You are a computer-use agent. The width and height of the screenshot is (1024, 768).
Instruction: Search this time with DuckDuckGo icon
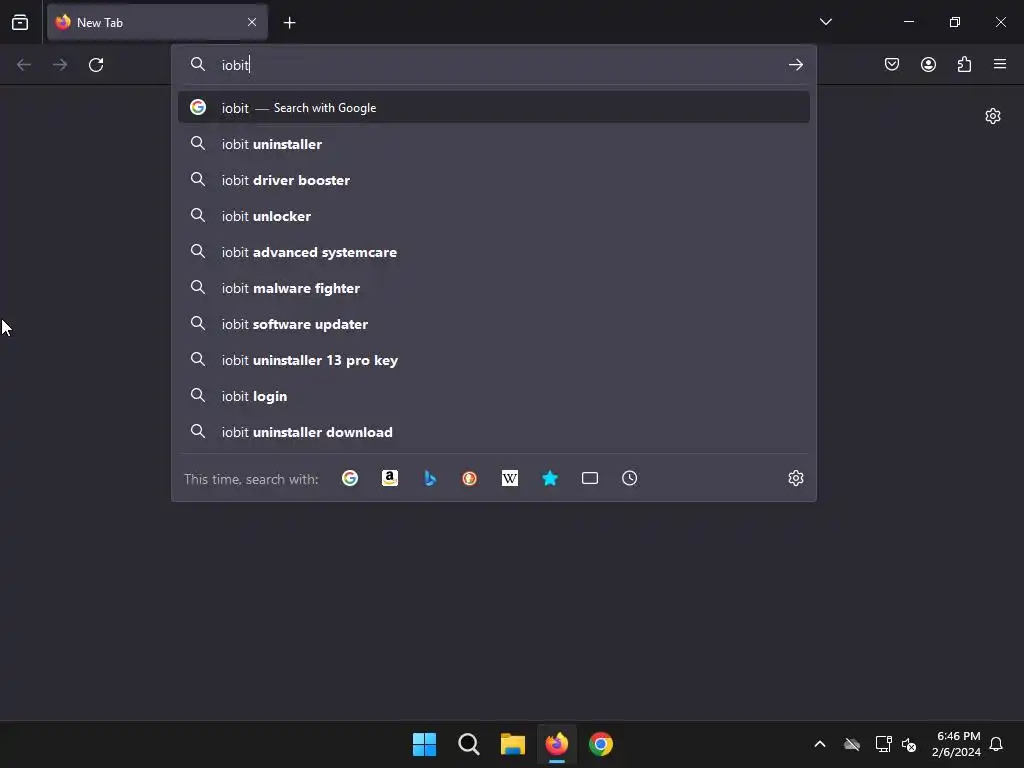point(470,478)
